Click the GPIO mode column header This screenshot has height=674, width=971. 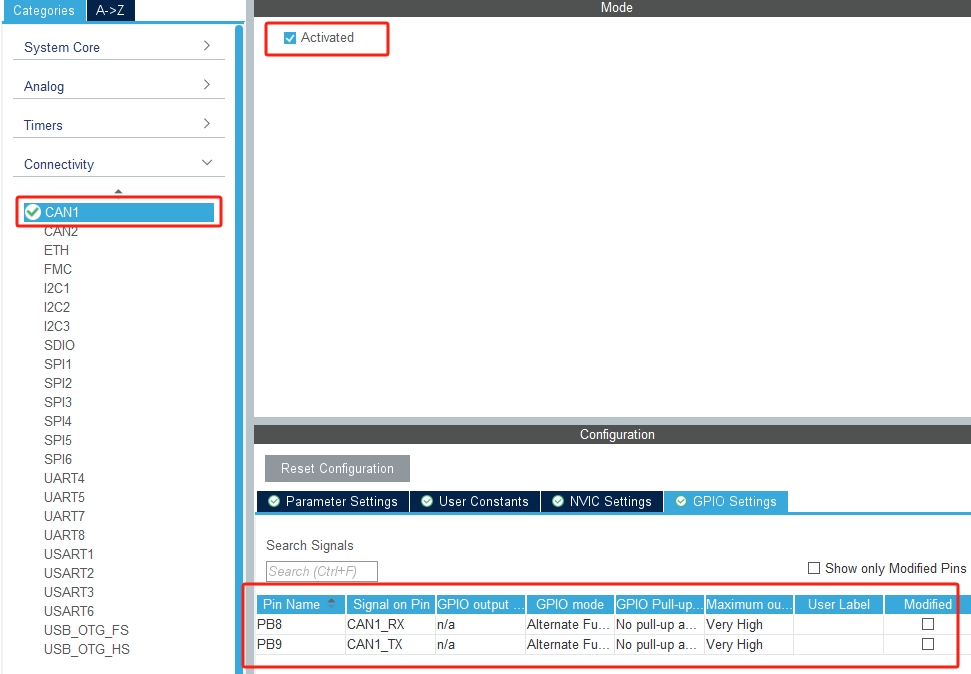coord(570,604)
